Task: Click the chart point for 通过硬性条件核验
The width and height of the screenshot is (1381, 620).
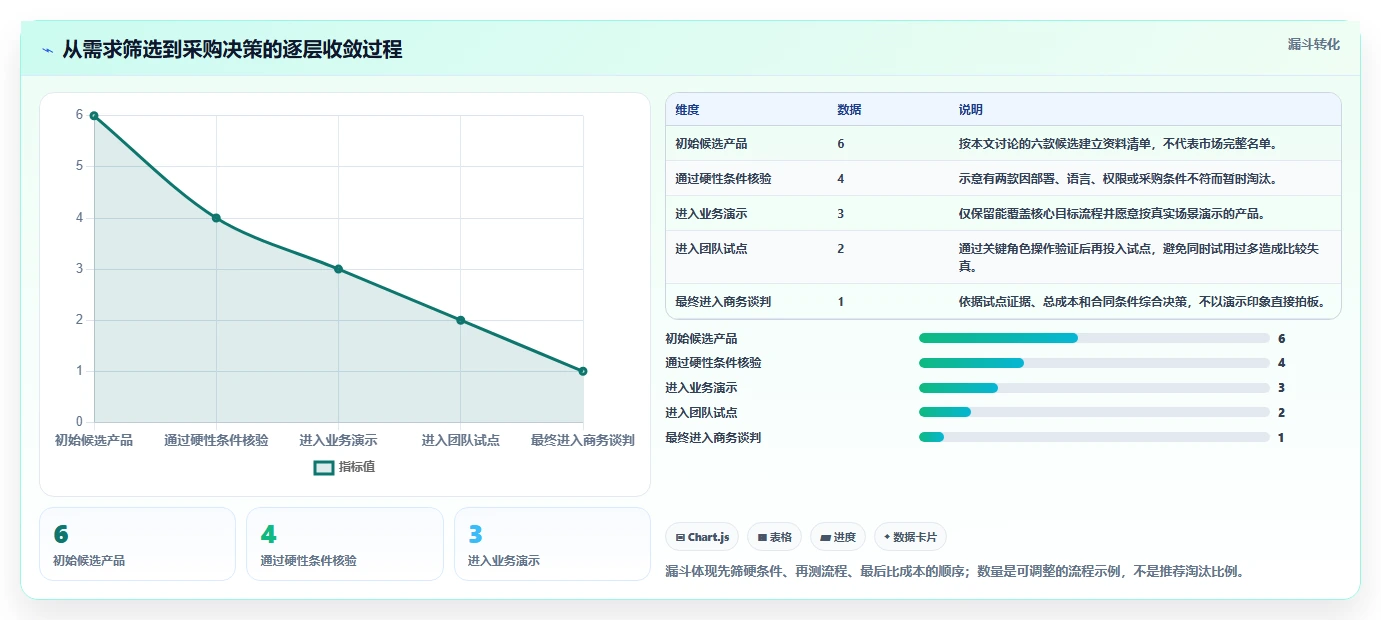Action: [216, 218]
